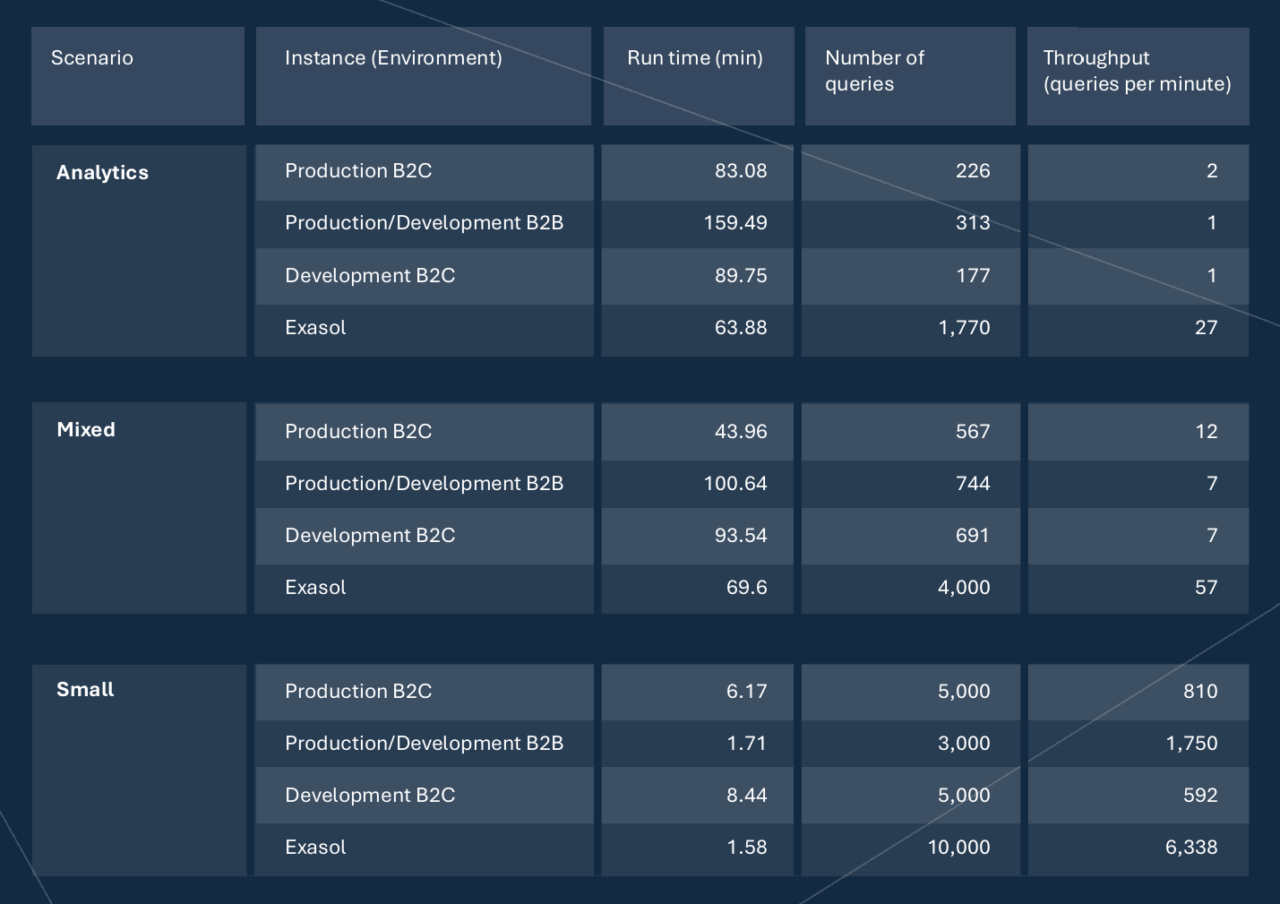Select the run time value 159.49

coord(735,223)
